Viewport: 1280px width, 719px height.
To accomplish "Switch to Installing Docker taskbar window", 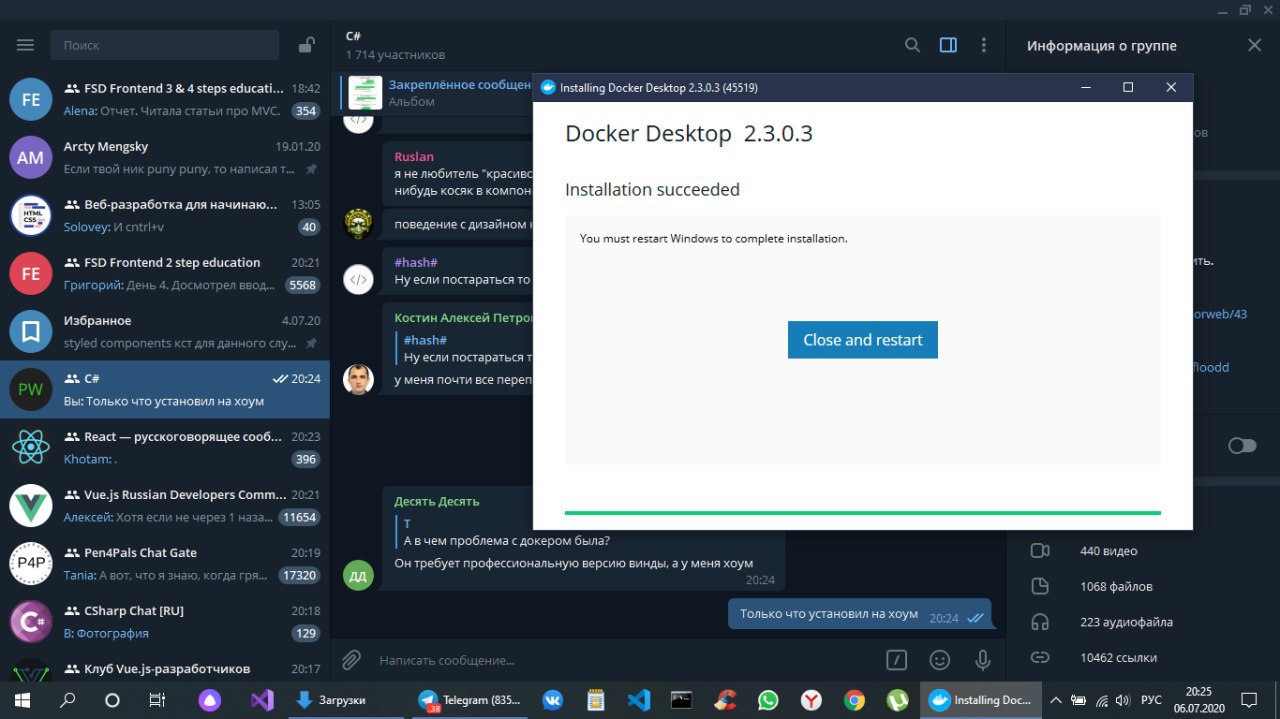I will pos(980,700).
